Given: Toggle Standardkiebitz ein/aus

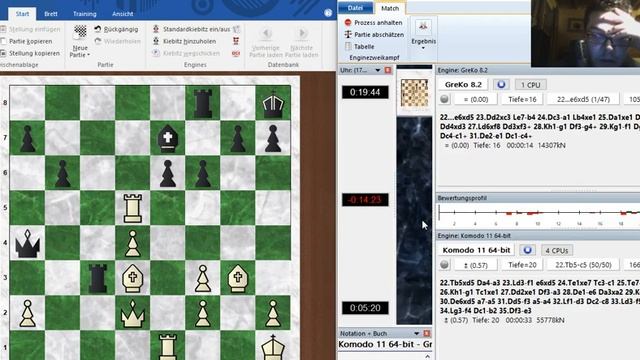Looking at the screenshot, I should [x=196, y=29].
